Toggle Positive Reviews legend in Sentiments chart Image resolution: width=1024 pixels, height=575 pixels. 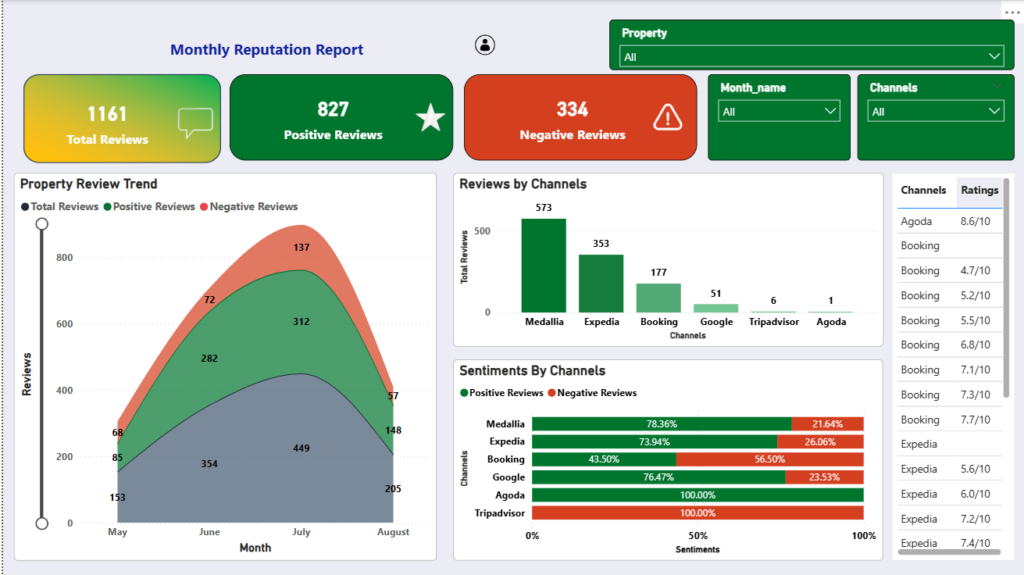(x=502, y=393)
